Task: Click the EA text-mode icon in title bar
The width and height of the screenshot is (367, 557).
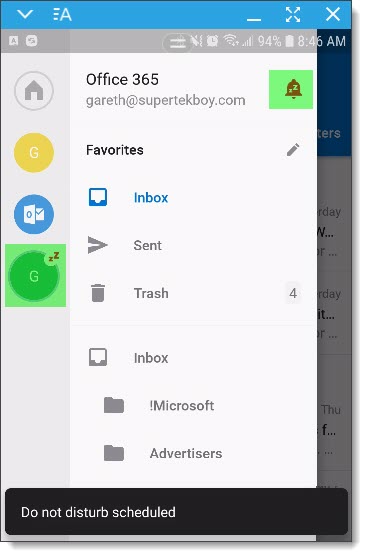Action: pos(62,15)
